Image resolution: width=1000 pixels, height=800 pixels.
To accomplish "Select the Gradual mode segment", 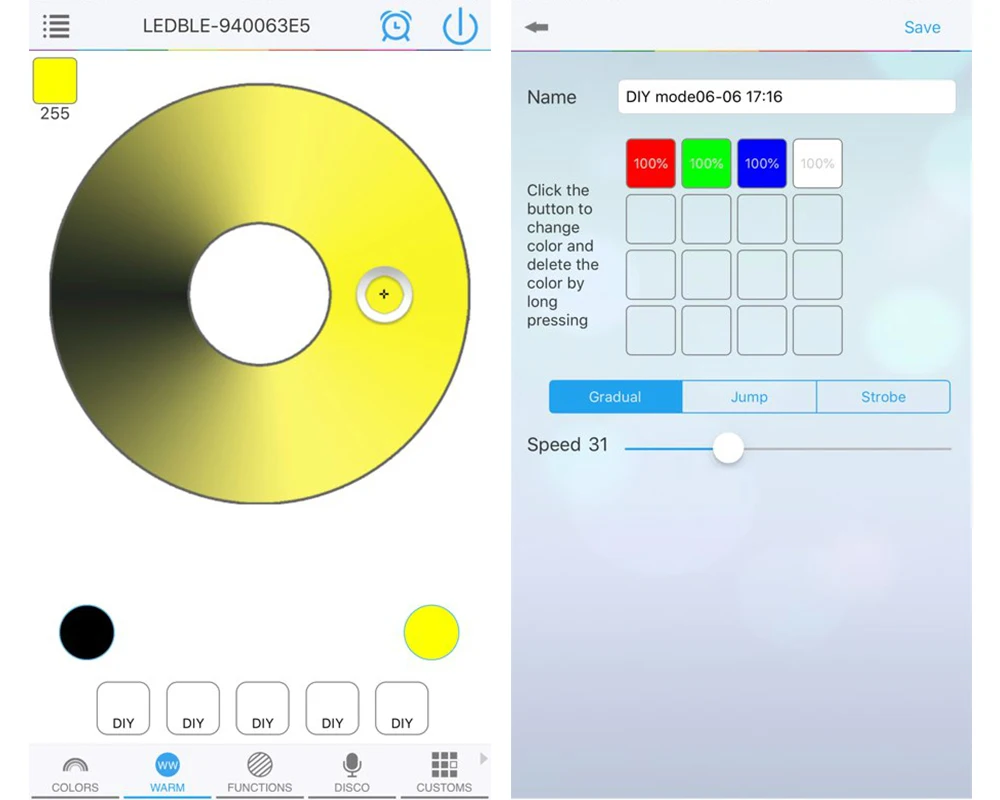I will (x=615, y=397).
